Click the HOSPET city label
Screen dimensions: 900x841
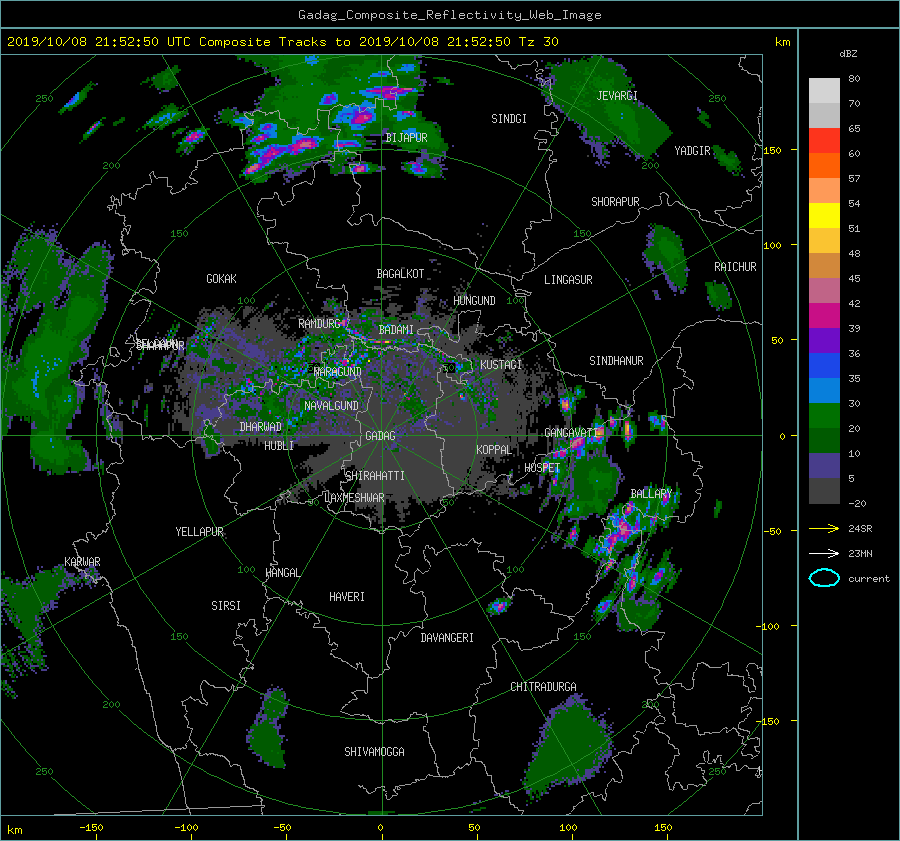pyautogui.click(x=542, y=468)
